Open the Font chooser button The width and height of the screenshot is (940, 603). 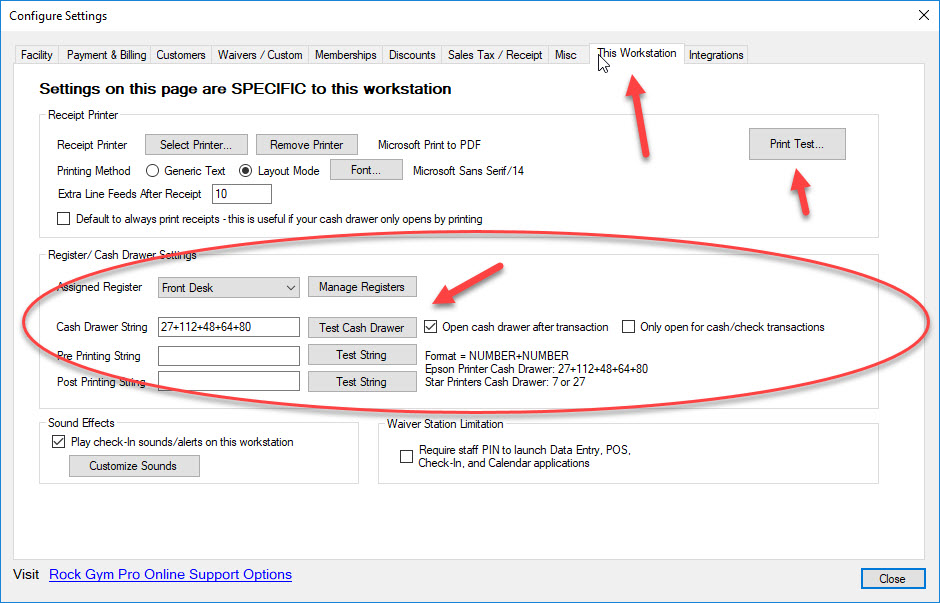coord(366,170)
